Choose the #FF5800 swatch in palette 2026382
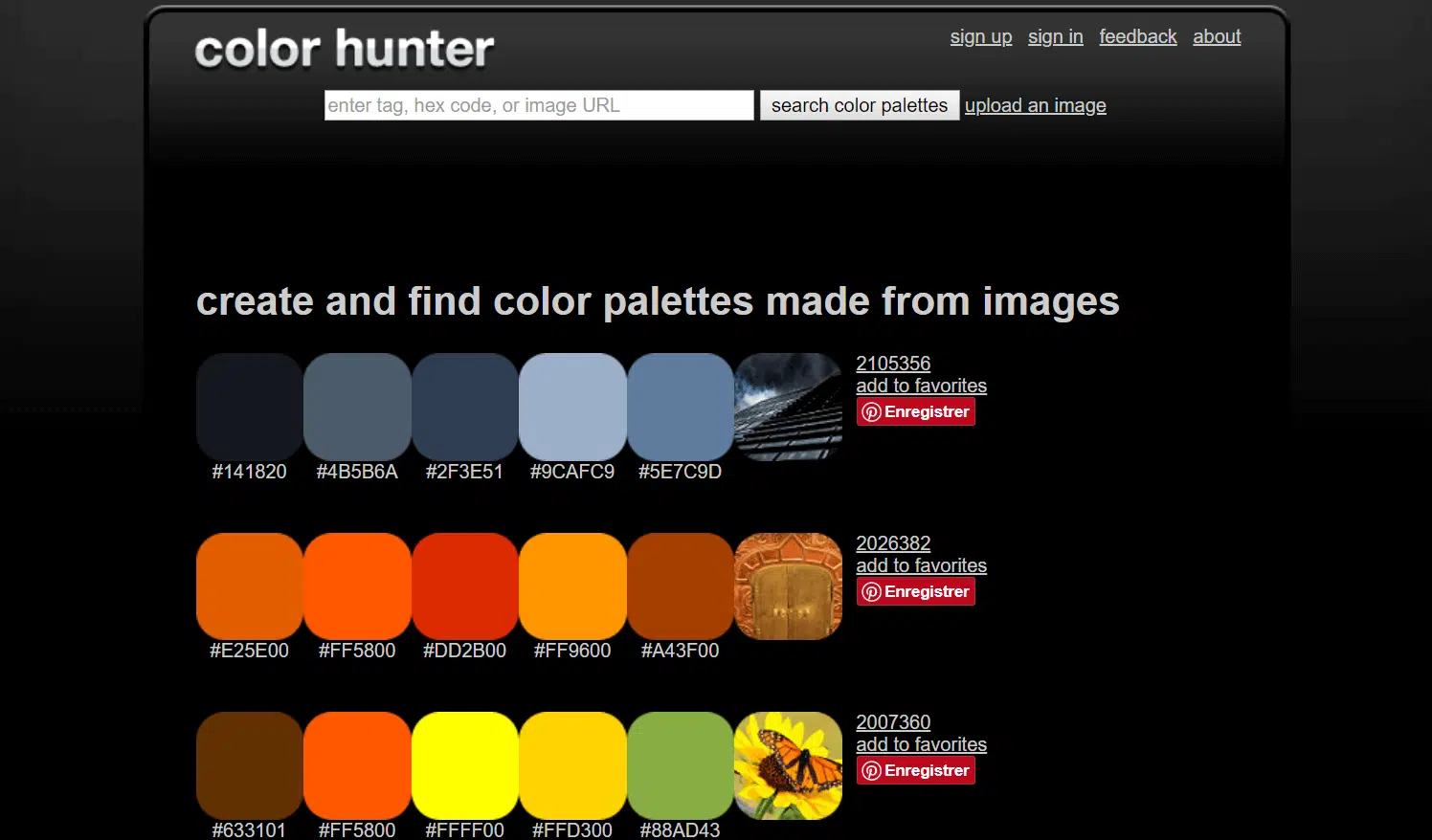This screenshot has height=840, width=1432. pyautogui.click(x=357, y=586)
